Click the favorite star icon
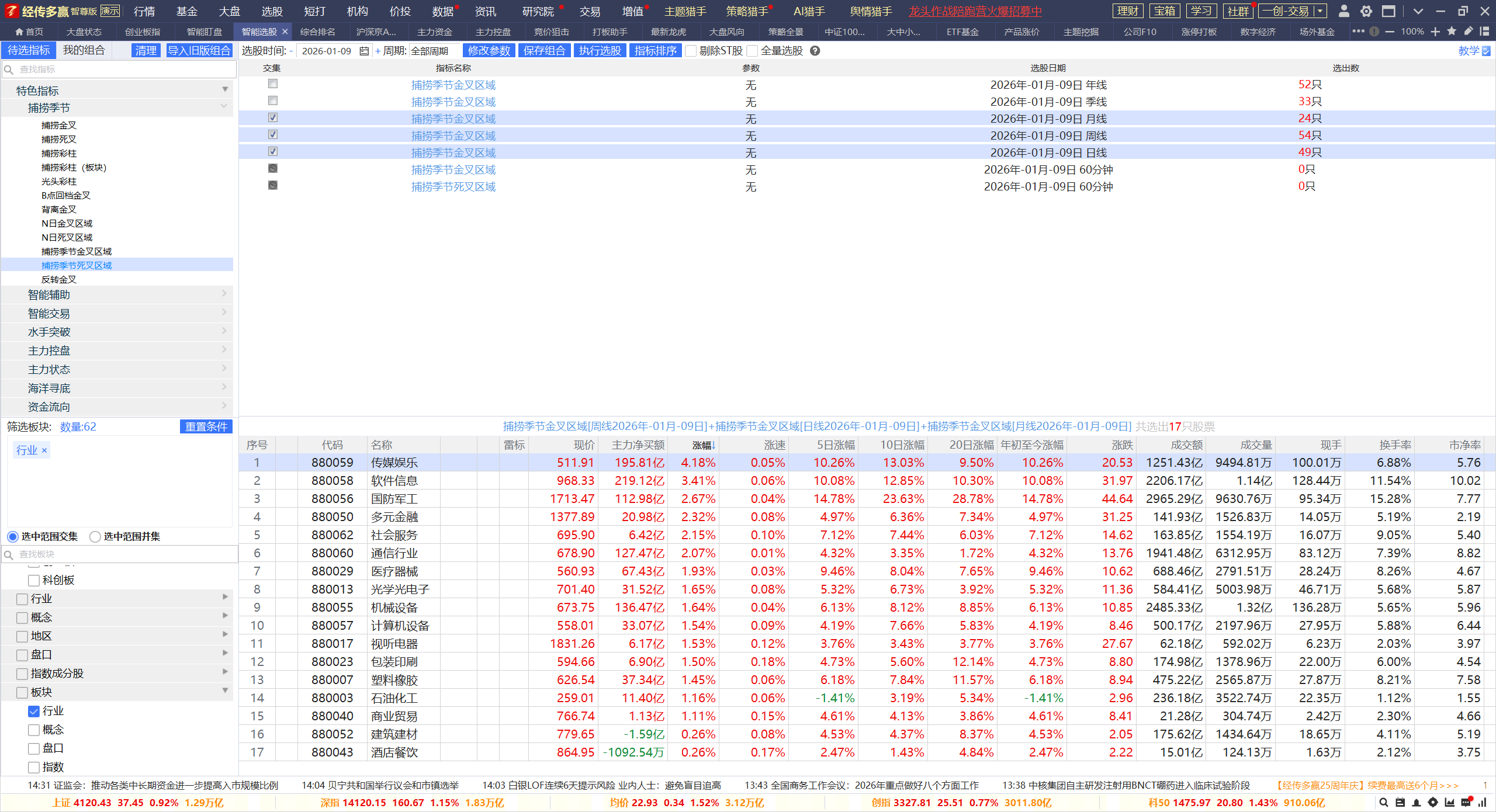Viewport: 1496px width, 812px height. 1452,32
